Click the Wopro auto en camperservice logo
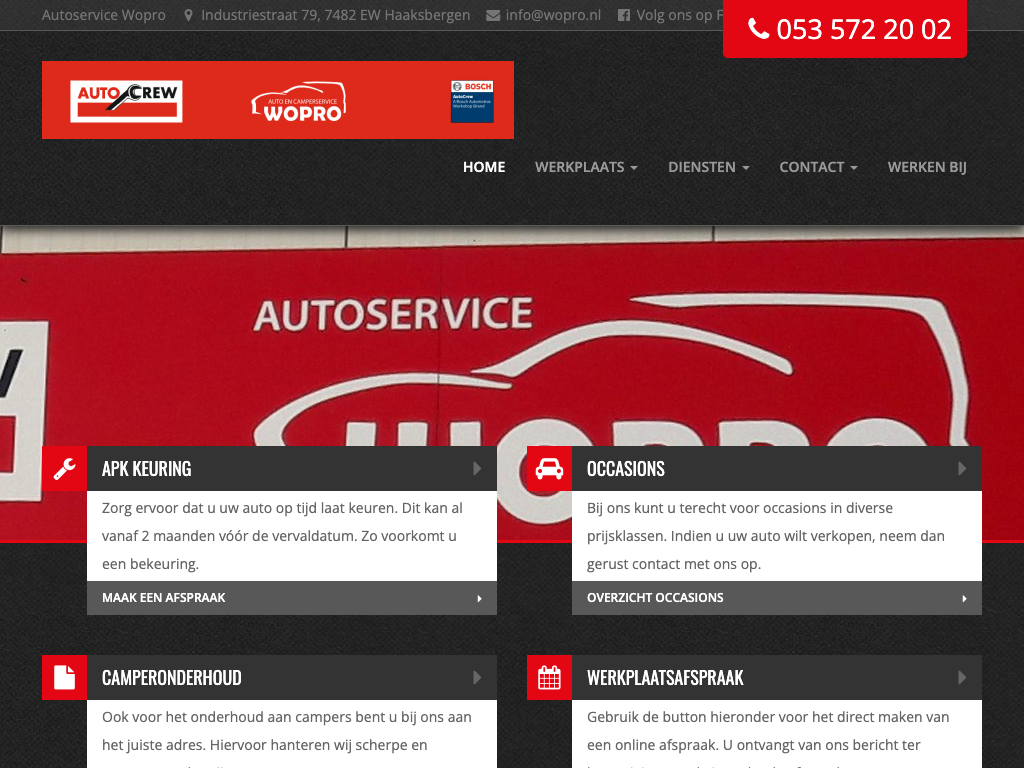1024x768 pixels. 298,102
